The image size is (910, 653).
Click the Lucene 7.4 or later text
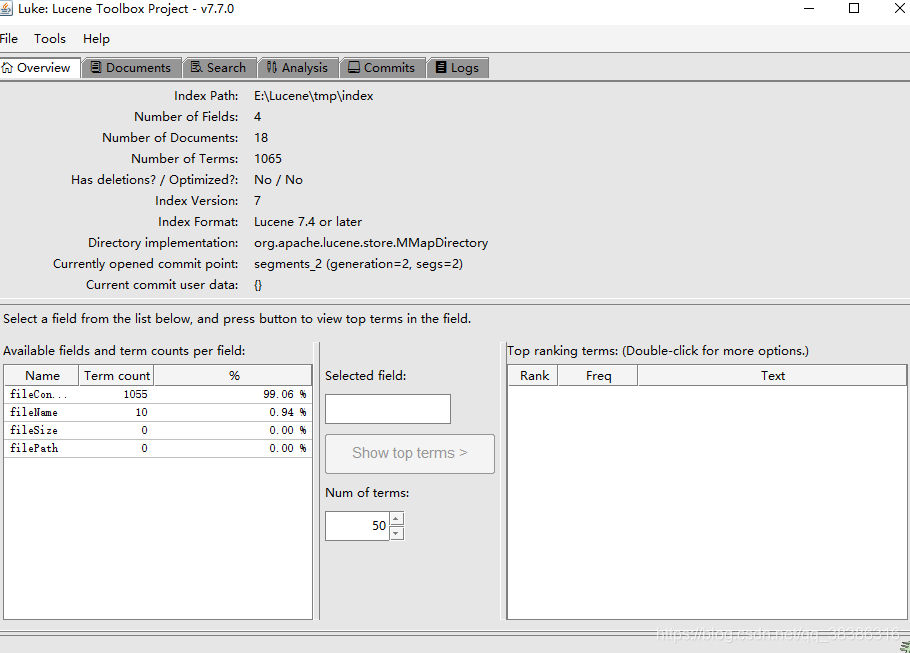tap(308, 222)
